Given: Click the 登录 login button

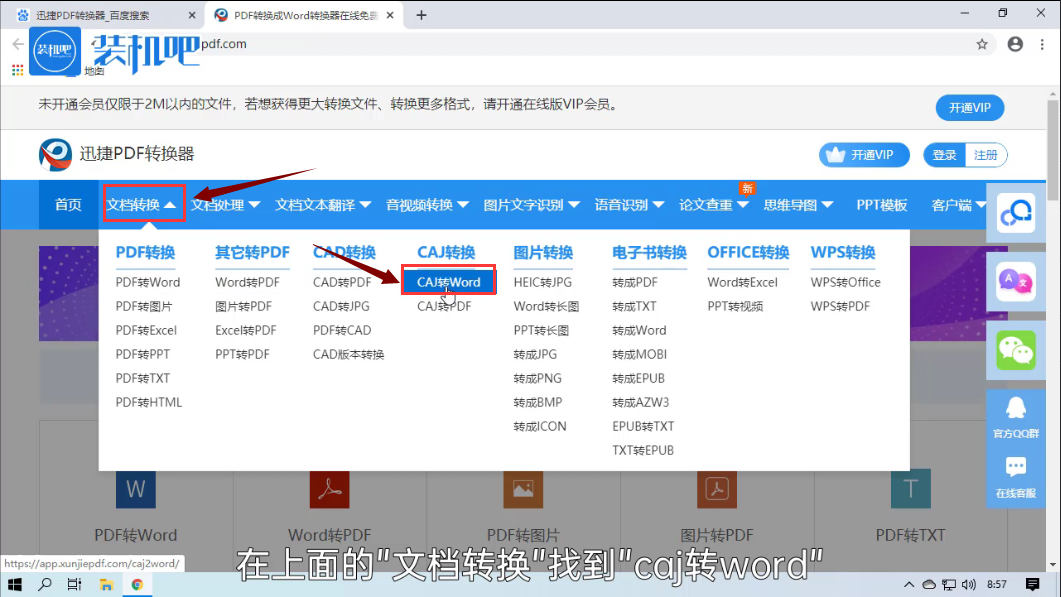Looking at the screenshot, I should tap(945, 155).
